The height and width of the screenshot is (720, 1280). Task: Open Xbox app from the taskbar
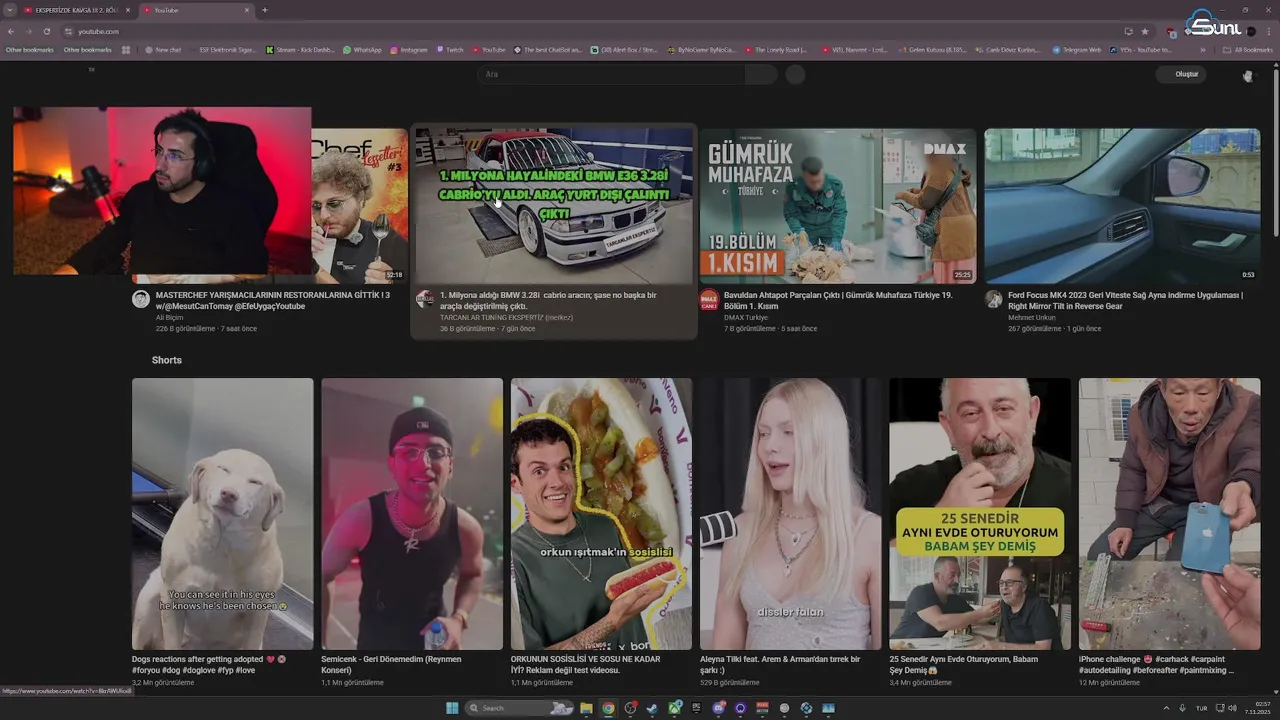click(x=675, y=708)
